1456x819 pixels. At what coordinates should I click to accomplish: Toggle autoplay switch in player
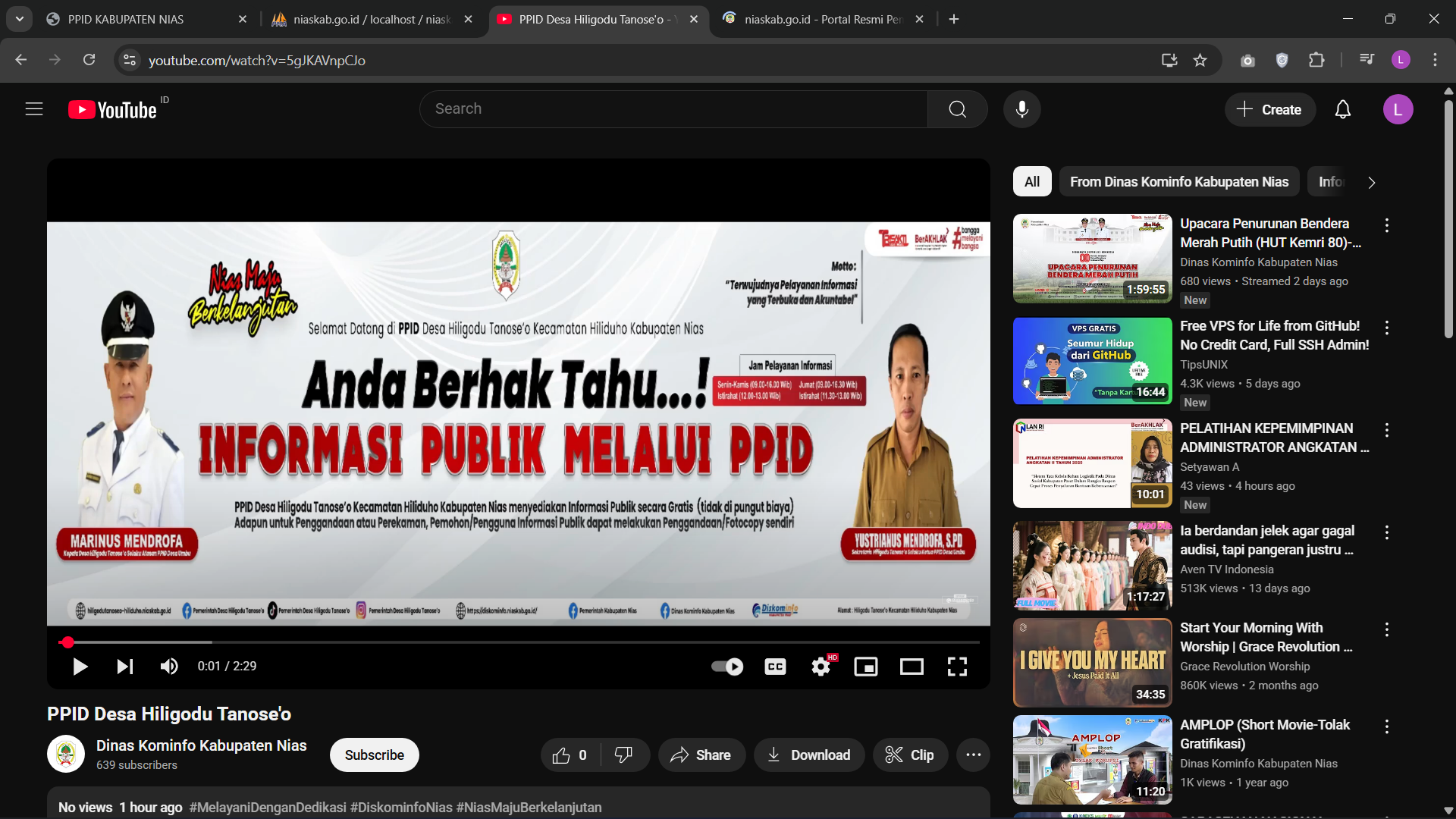727,667
